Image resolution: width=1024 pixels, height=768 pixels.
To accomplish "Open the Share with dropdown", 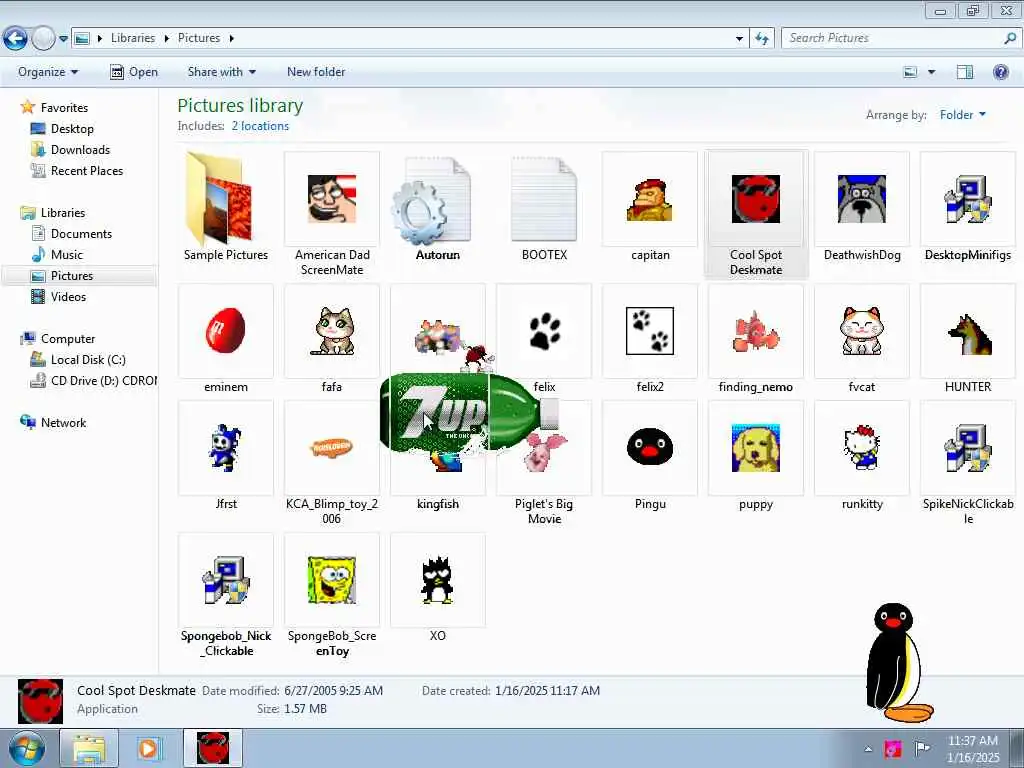I will [x=221, y=72].
